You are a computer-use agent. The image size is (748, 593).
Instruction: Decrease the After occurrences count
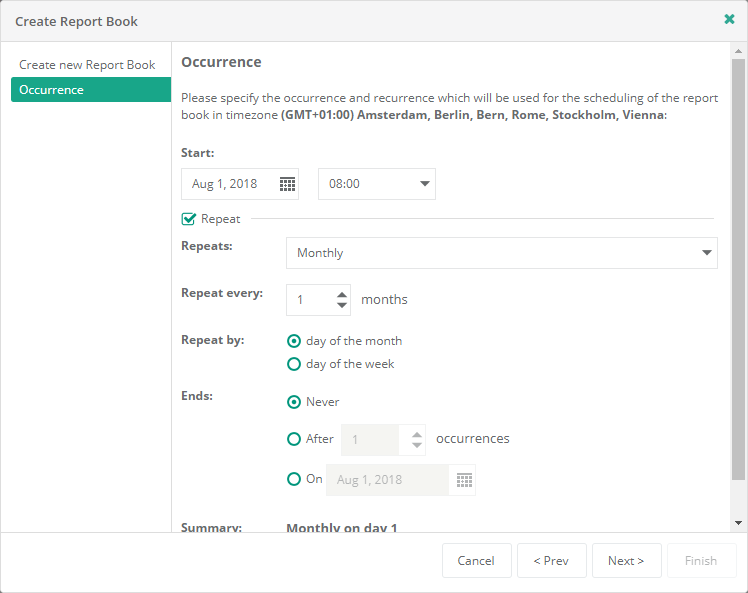point(417,445)
